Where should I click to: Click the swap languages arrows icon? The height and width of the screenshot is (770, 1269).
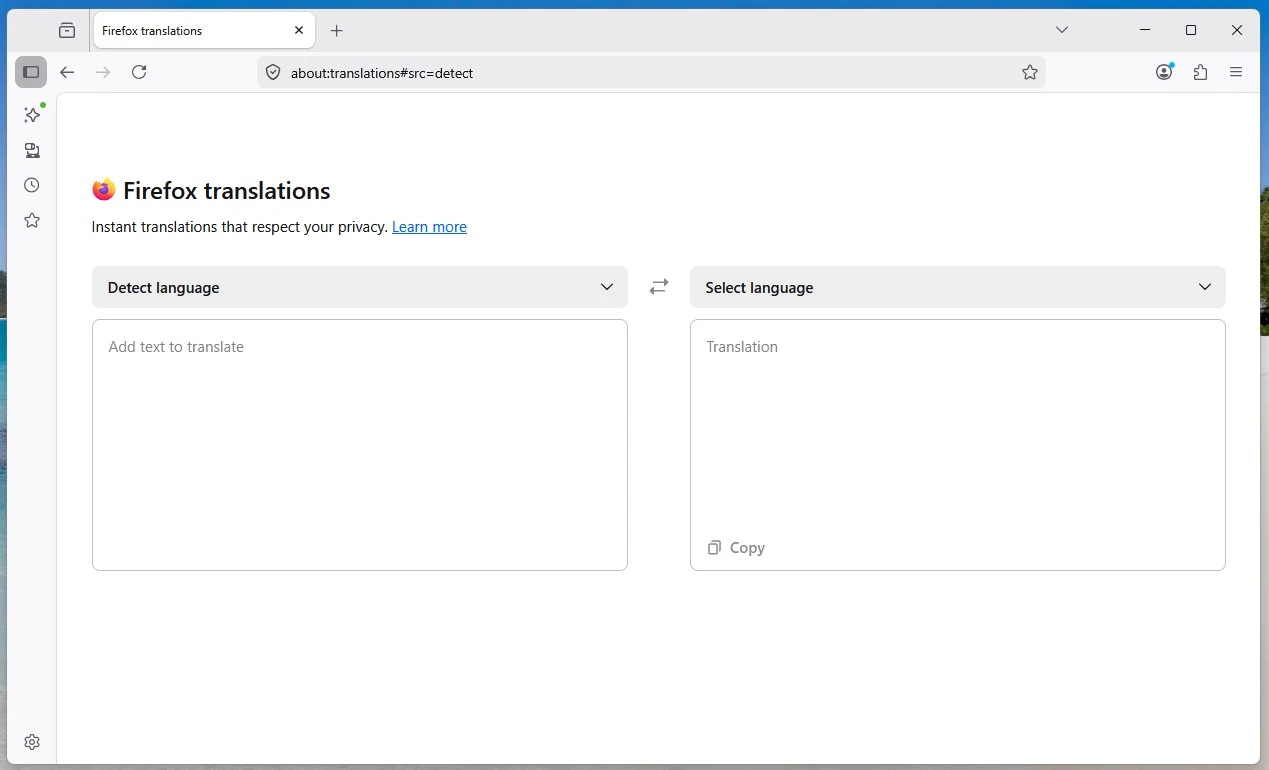pos(658,287)
